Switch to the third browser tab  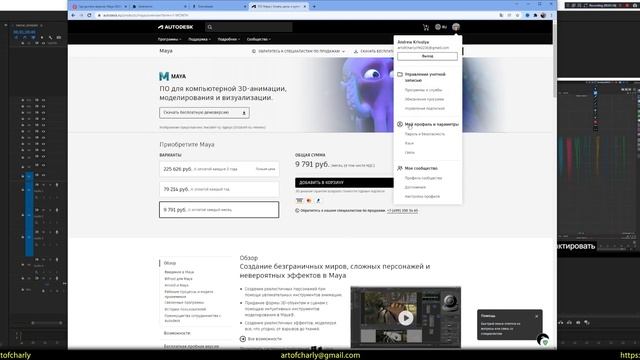pos(218,7)
